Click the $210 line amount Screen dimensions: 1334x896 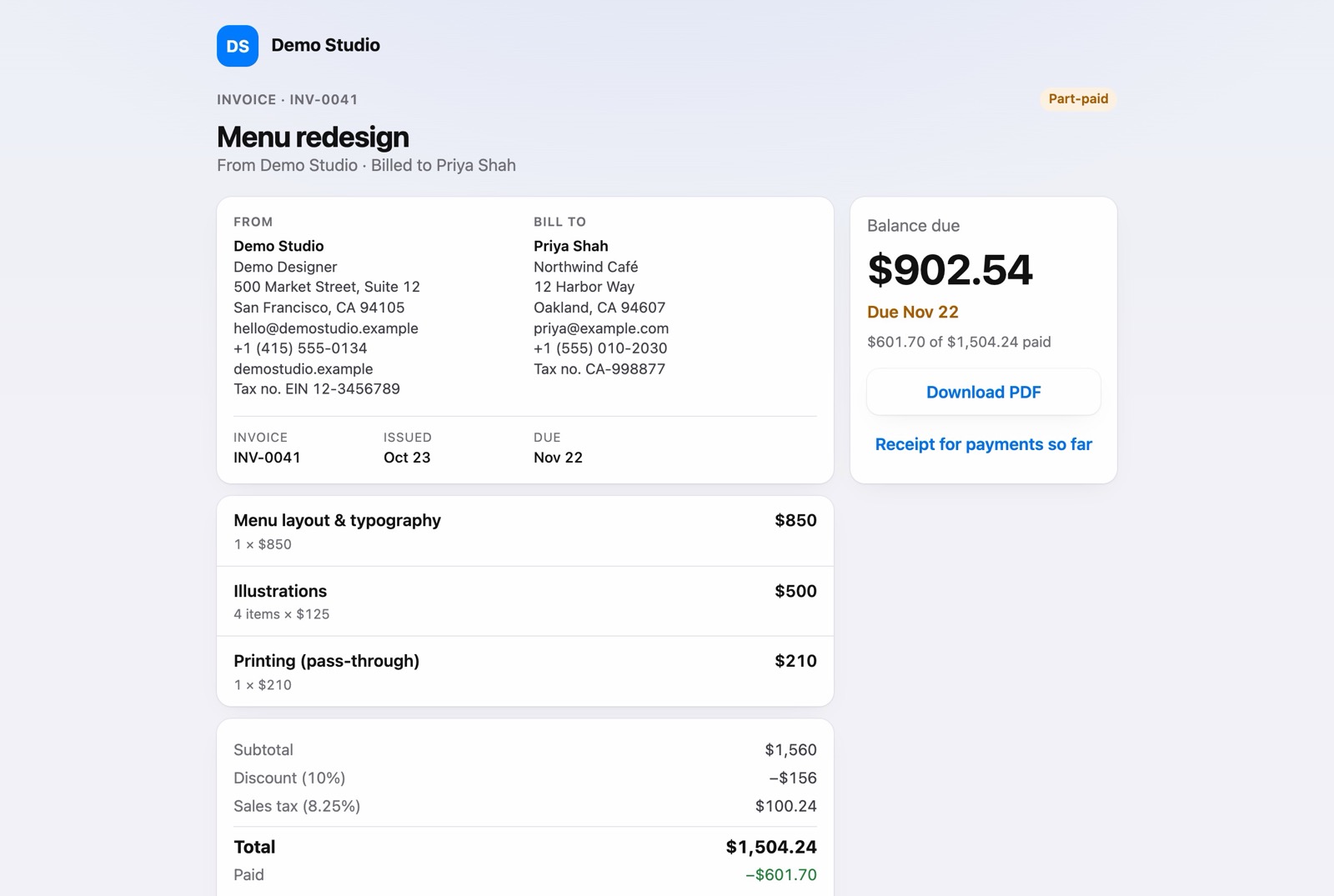pyautogui.click(x=795, y=661)
